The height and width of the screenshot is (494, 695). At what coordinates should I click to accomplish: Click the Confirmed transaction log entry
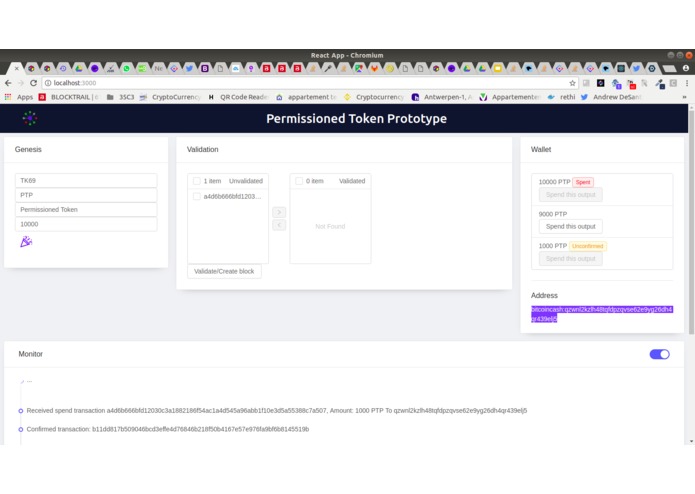click(168, 429)
